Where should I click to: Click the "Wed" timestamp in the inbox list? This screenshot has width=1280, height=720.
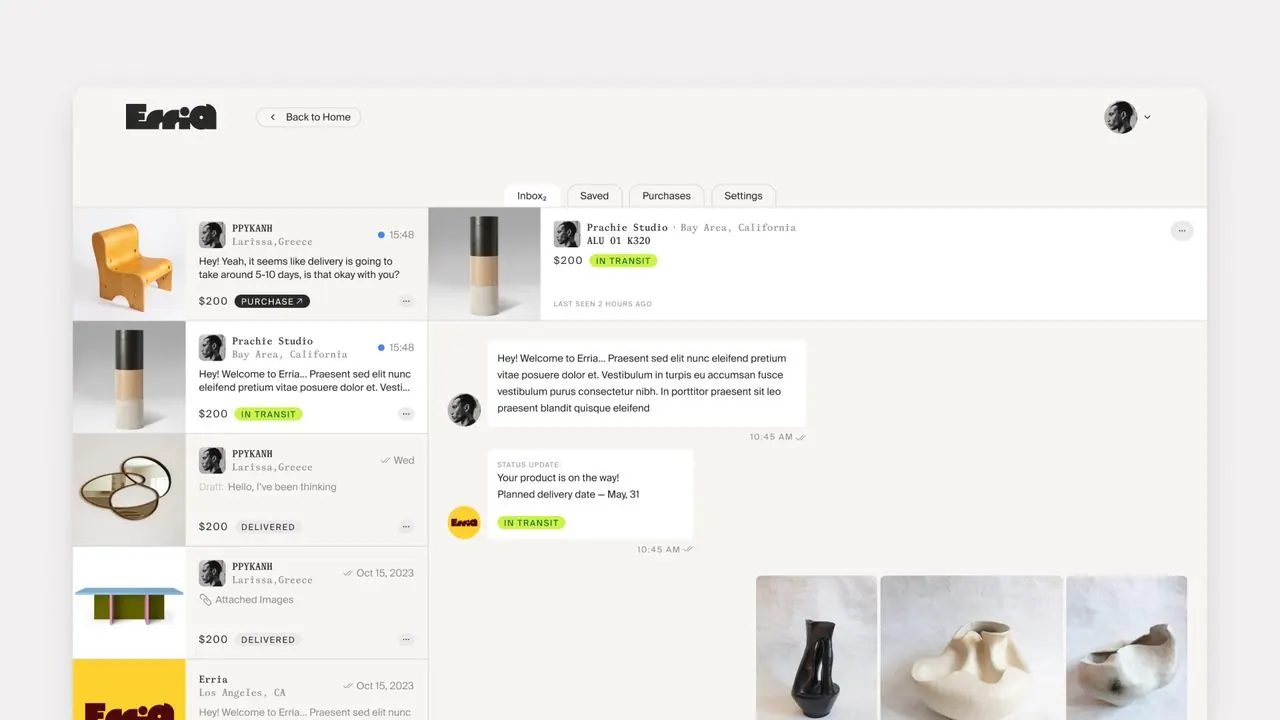[404, 461]
